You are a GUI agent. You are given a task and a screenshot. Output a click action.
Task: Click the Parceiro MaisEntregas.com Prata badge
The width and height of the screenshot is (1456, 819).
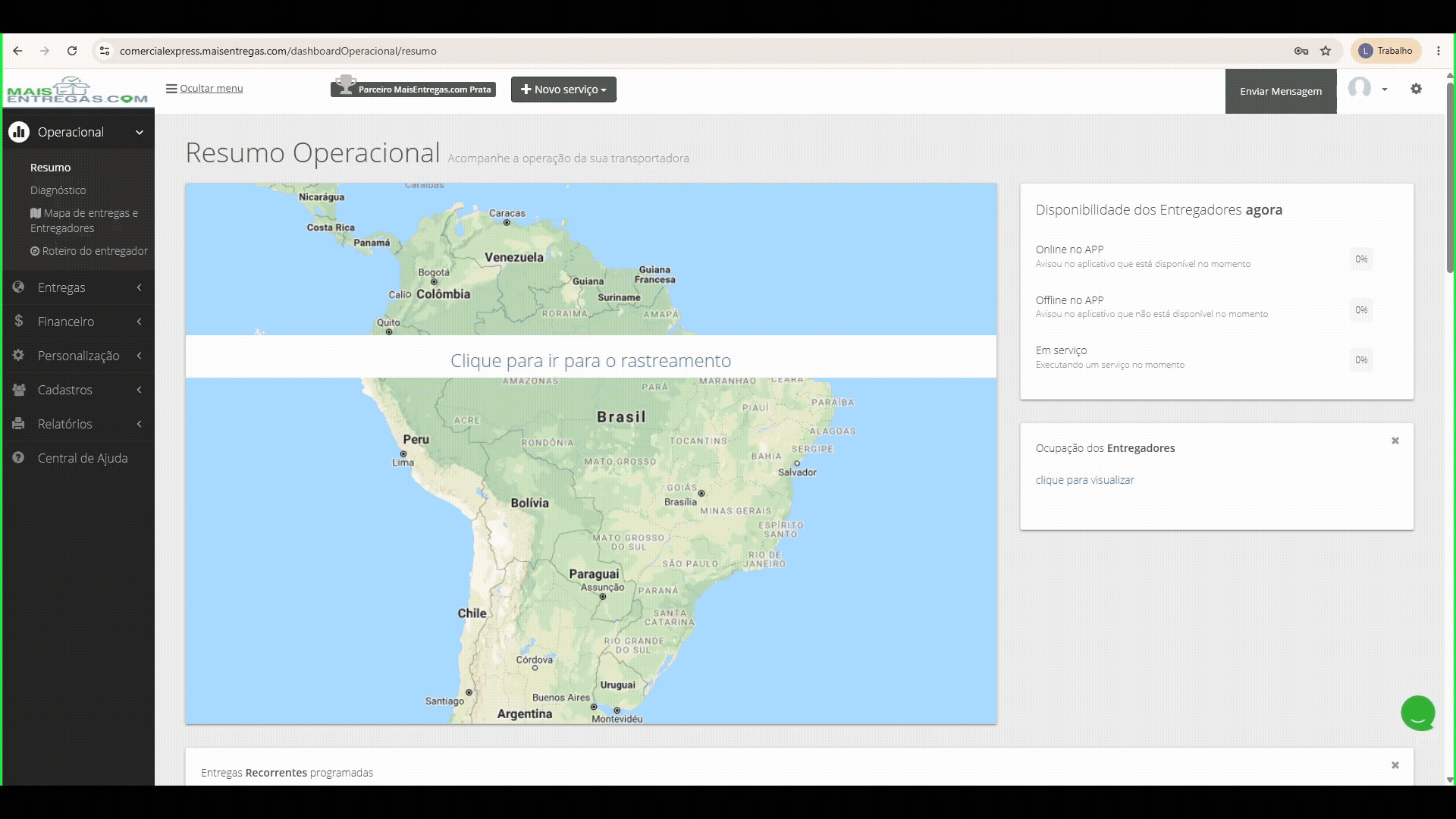coord(413,89)
